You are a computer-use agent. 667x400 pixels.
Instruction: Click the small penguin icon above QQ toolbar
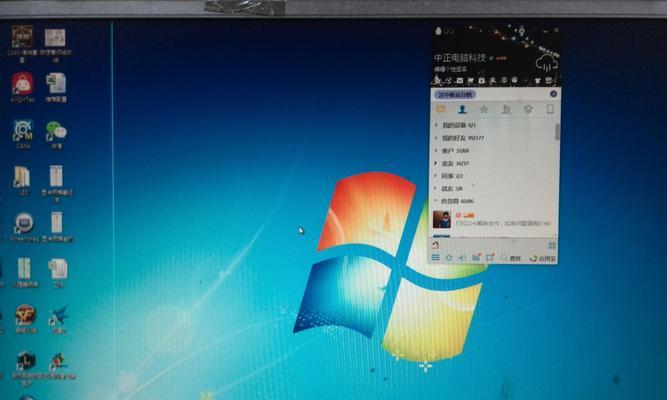(435, 245)
